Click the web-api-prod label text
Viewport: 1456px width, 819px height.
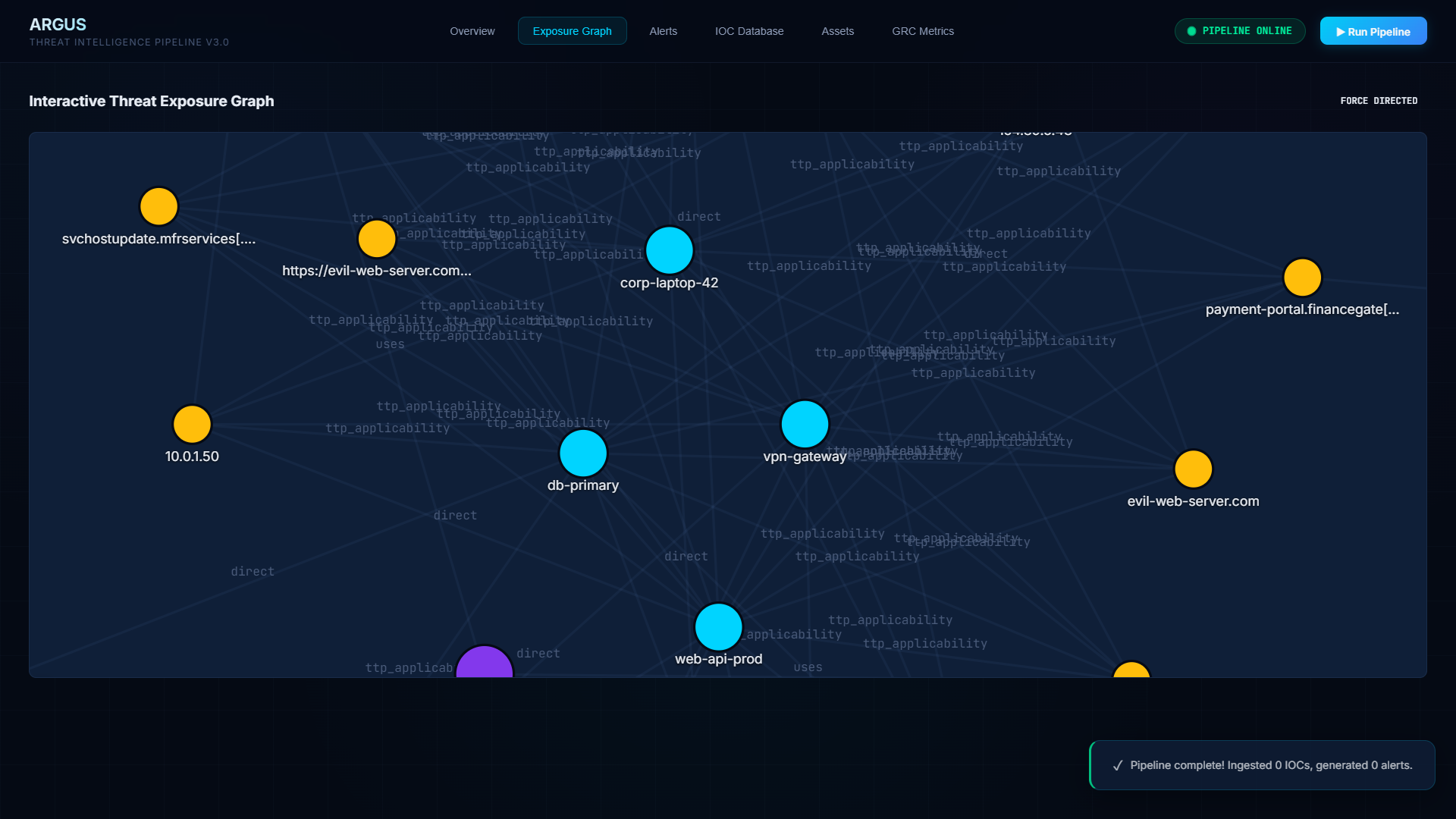[x=718, y=659]
